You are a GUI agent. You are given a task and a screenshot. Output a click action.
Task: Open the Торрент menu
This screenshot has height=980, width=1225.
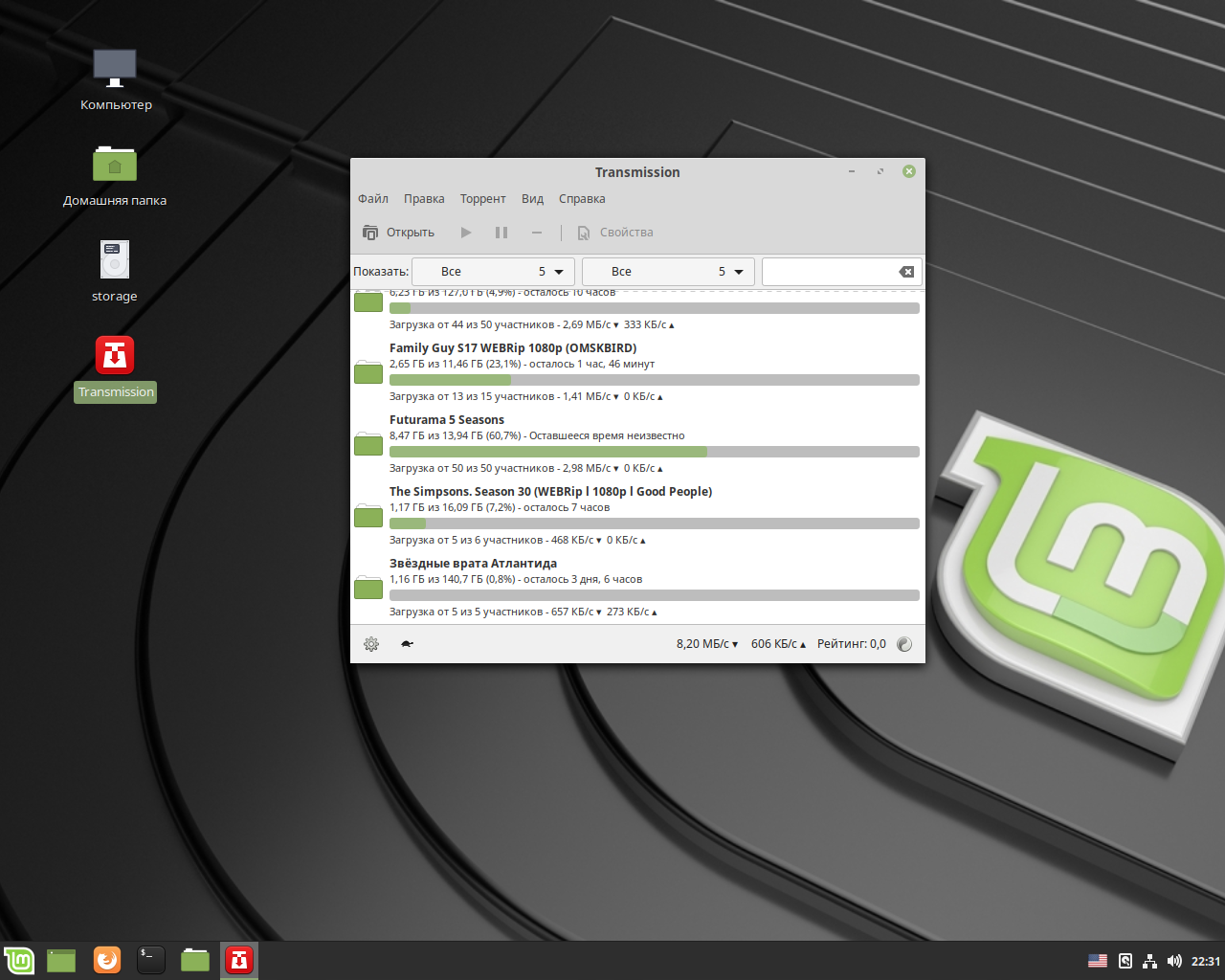(x=482, y=199)
